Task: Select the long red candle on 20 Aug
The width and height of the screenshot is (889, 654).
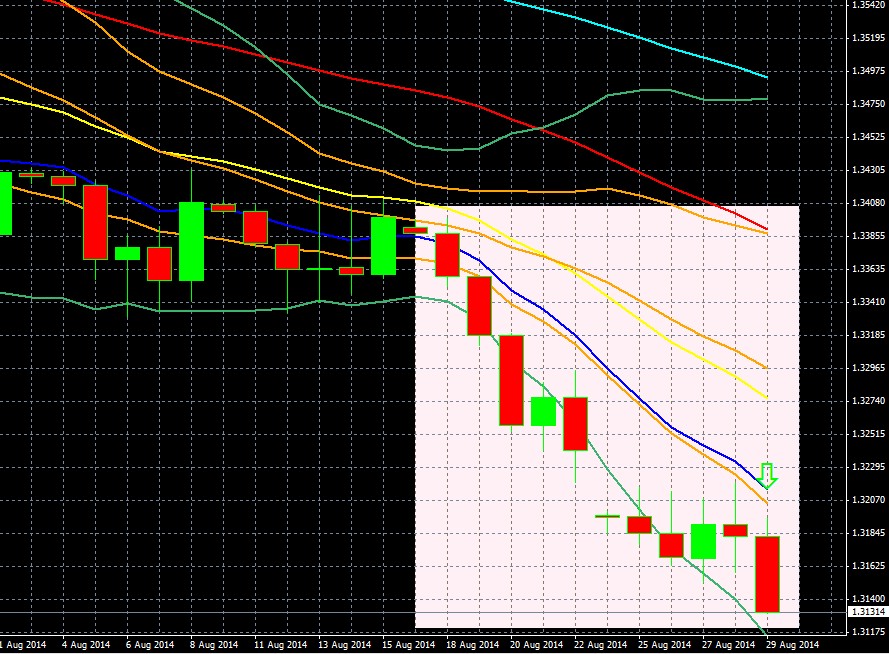Action: [x=511, y=380]
